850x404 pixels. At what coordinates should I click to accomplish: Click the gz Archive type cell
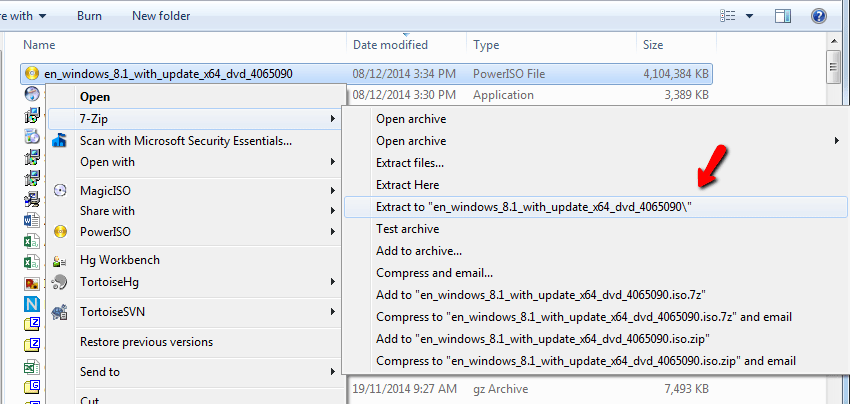point(500,389)
